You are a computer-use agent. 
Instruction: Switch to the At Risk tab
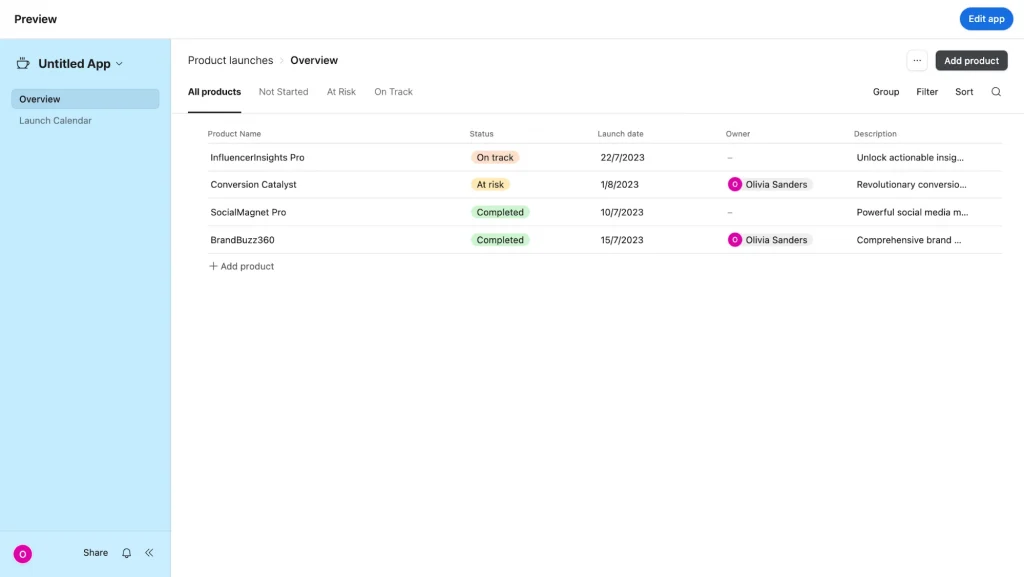[x=341, y=92]
